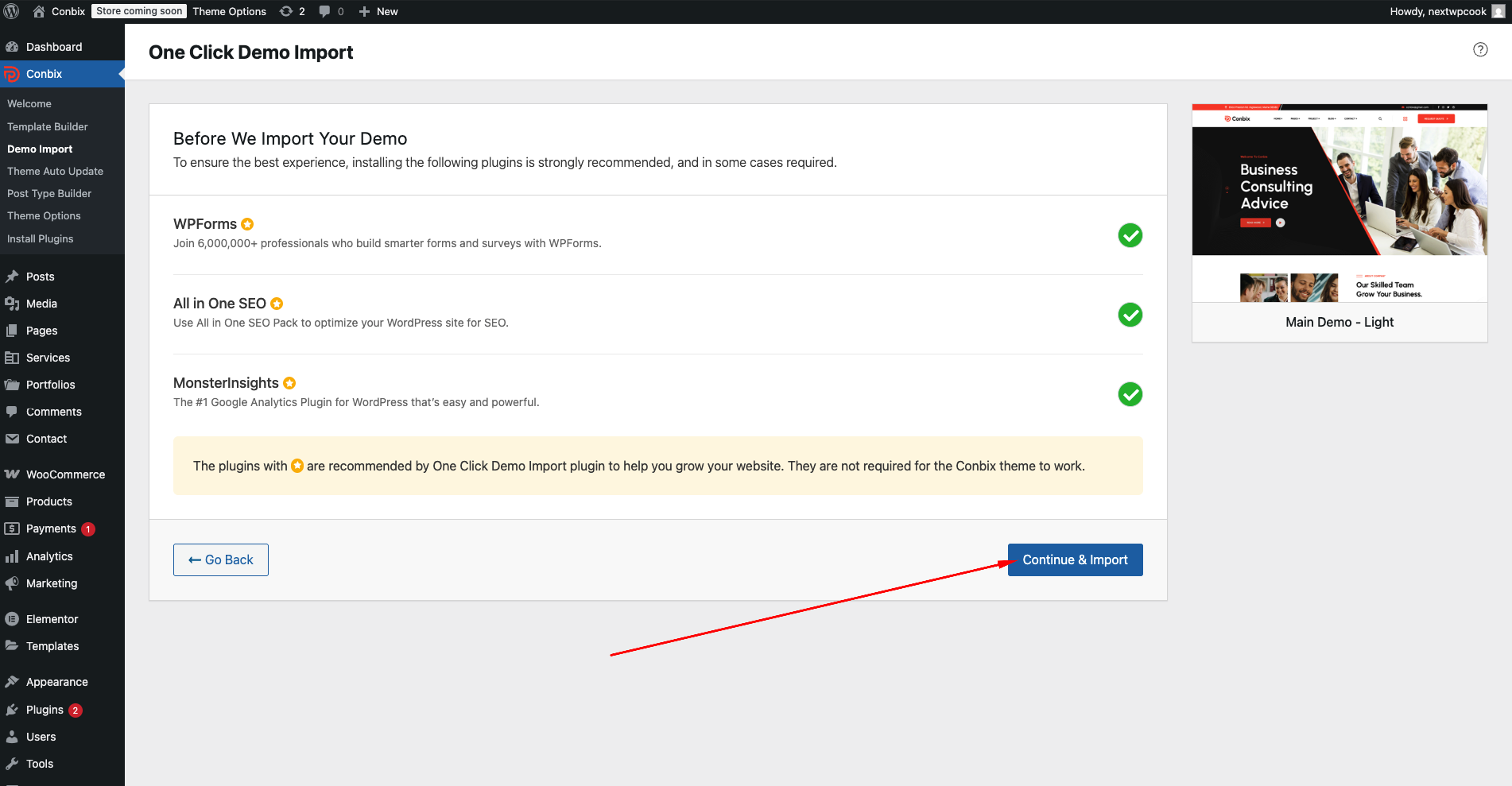
Task: Click the Media icon
Action: tap(12, 304)
